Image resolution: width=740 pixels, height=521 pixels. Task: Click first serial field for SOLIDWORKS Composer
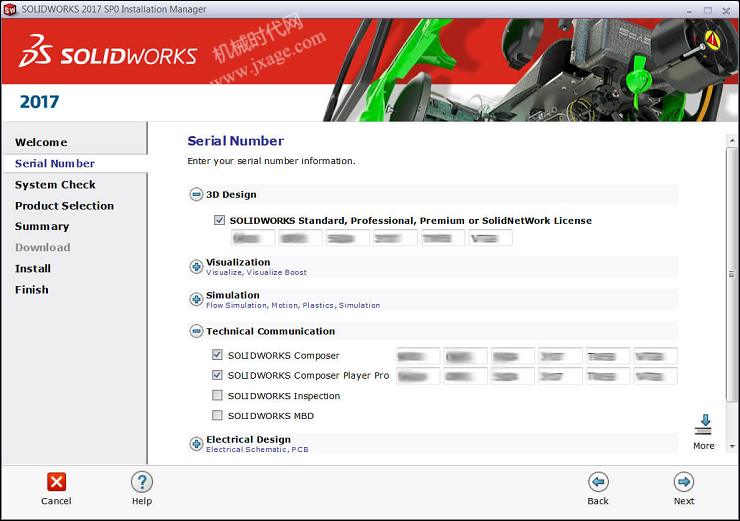[x=418, y=356]
